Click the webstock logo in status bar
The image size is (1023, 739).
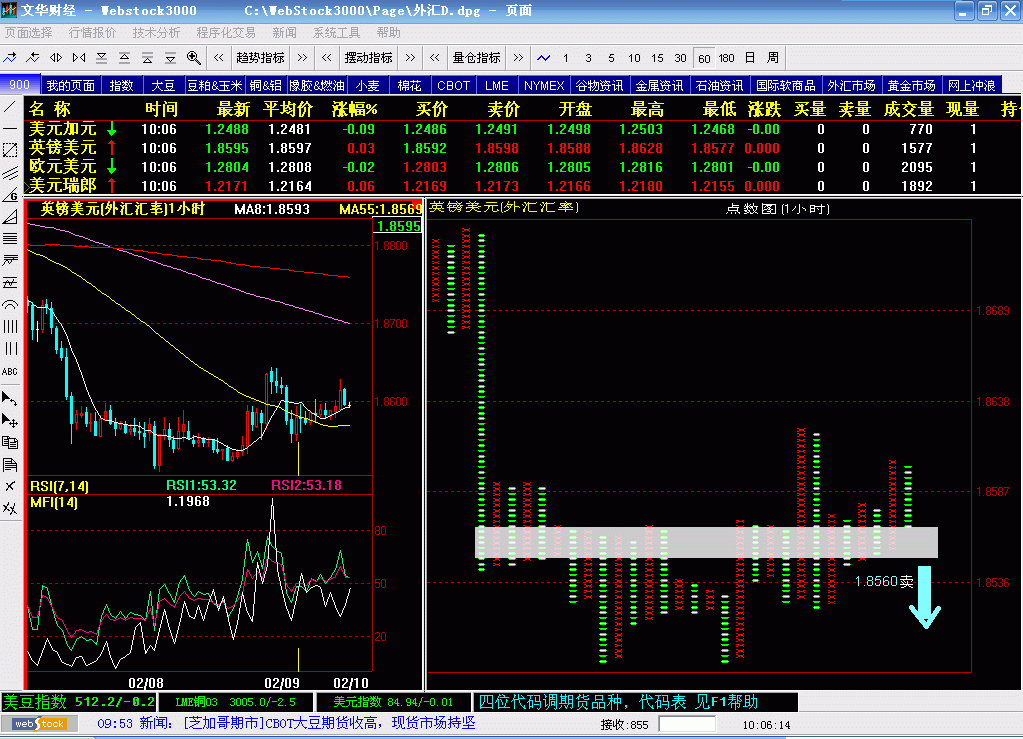click(x=39, y=724)
